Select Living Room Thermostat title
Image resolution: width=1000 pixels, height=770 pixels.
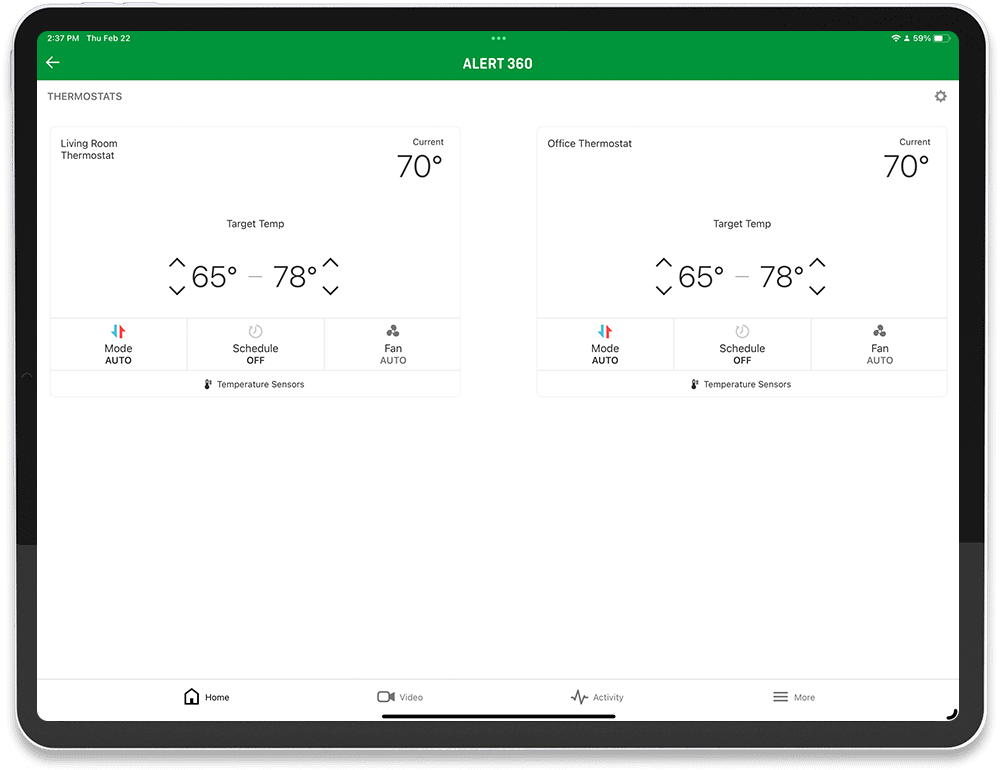(x=89, y=149)
